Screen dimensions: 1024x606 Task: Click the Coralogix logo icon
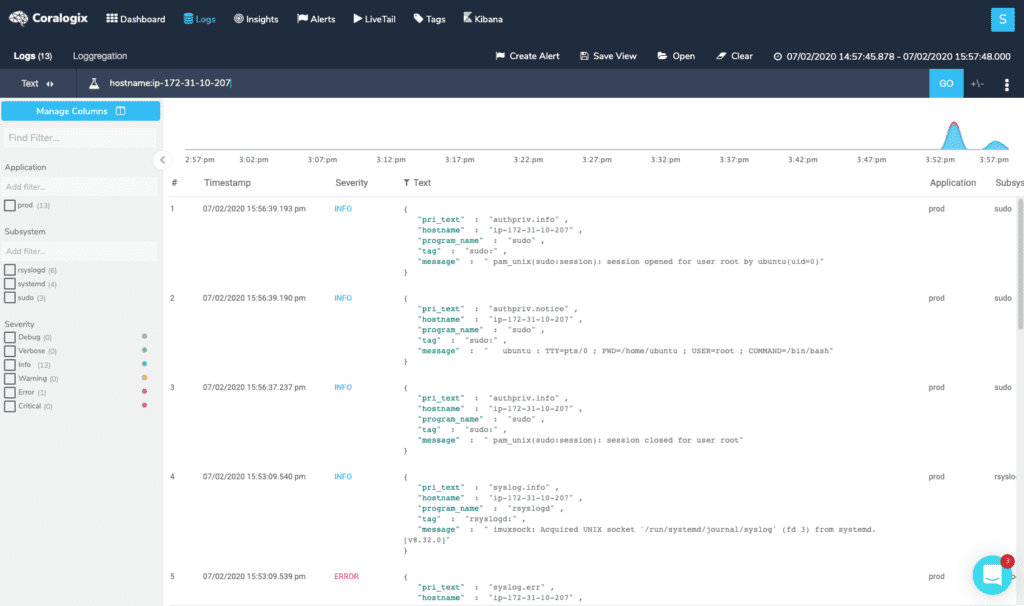(18, 18)
